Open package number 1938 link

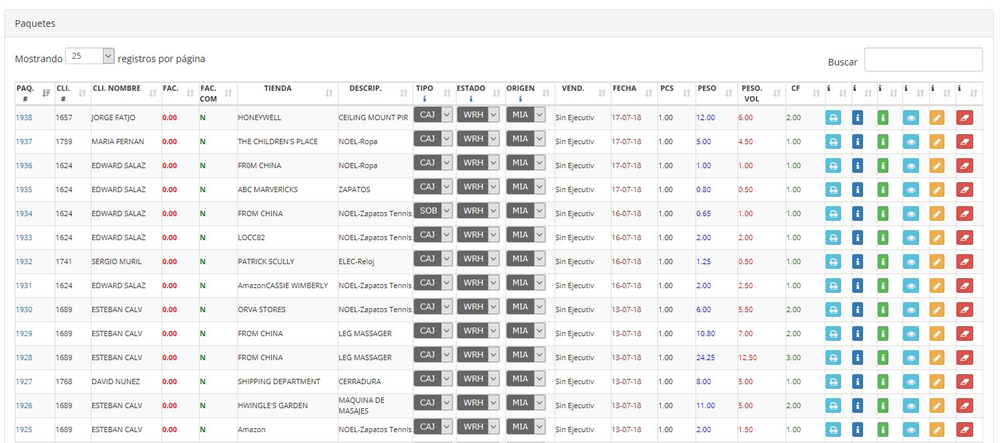click(x=24, y=118)
